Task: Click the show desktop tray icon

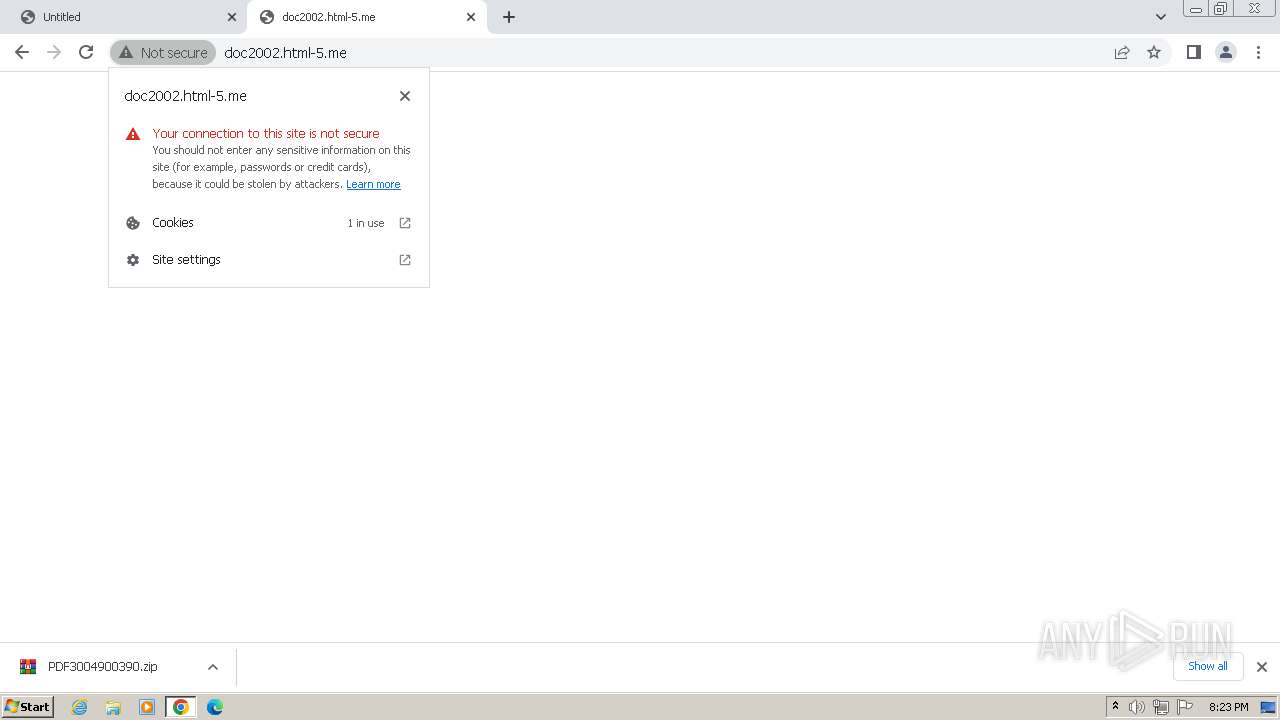Action: click(x=1268, y=707)
